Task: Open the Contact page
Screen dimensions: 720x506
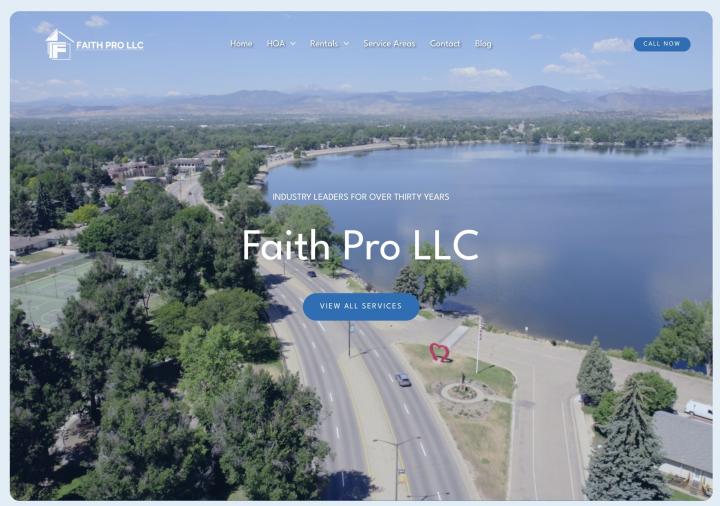Action: pyautogui.click(x=444, y=44)
